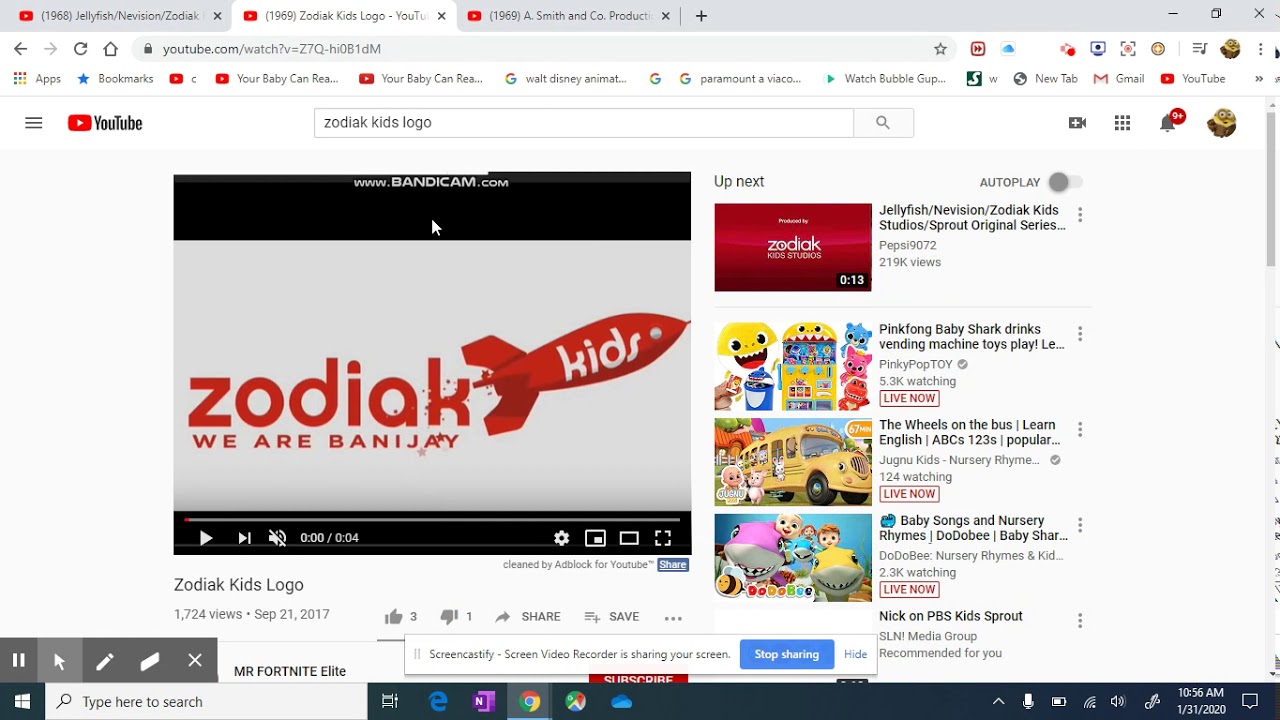This screenshot has height=720, width=1280.
Task: Open a new browser tab
Action: coord(701,16)
